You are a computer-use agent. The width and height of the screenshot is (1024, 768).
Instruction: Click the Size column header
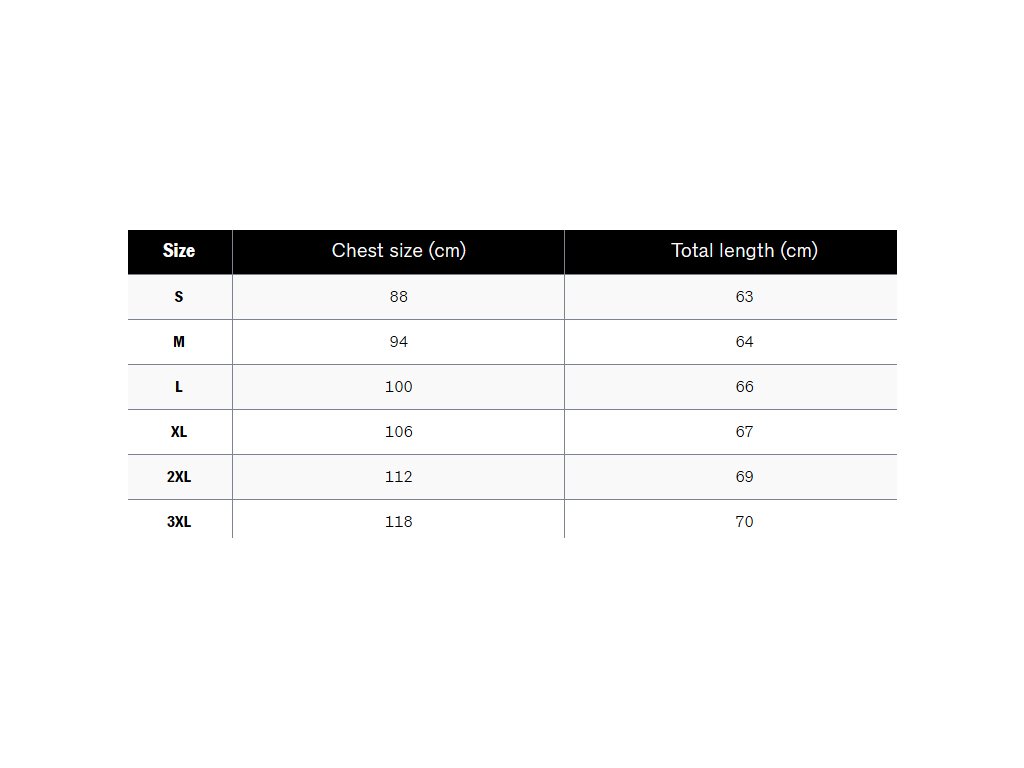(179, 251)
